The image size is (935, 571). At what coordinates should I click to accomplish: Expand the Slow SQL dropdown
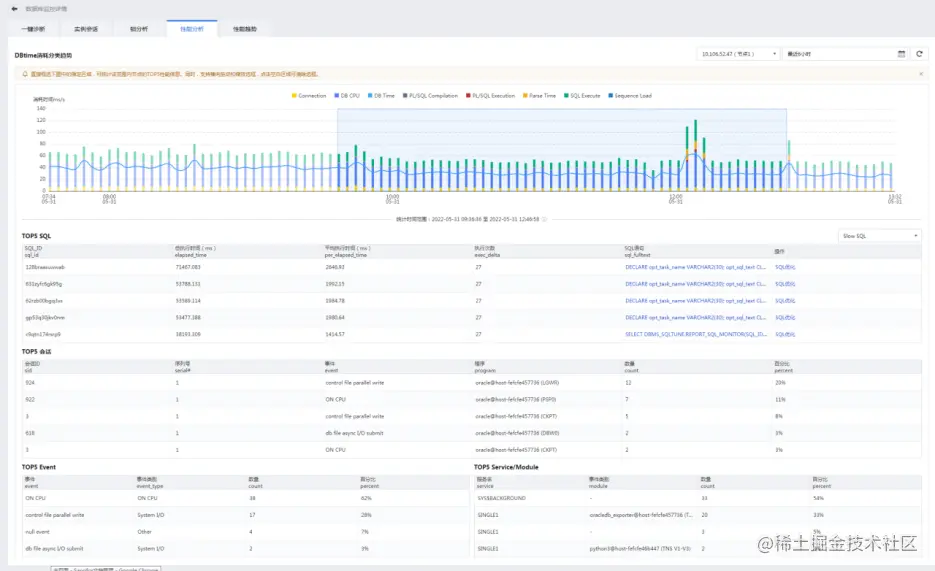coord(880,236)
